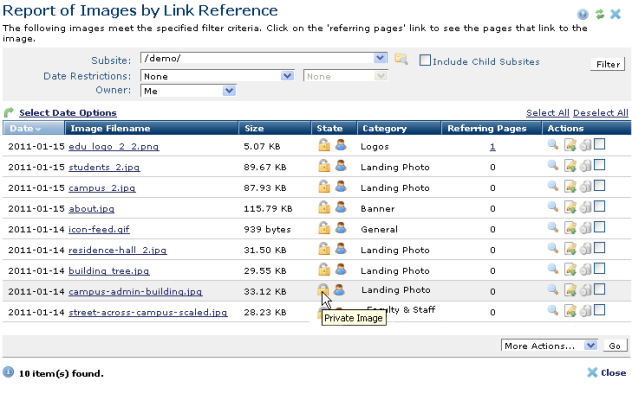Check the selection box for campus_2.jpg
This screenshot has height=400, width=632.
(600, 187)
